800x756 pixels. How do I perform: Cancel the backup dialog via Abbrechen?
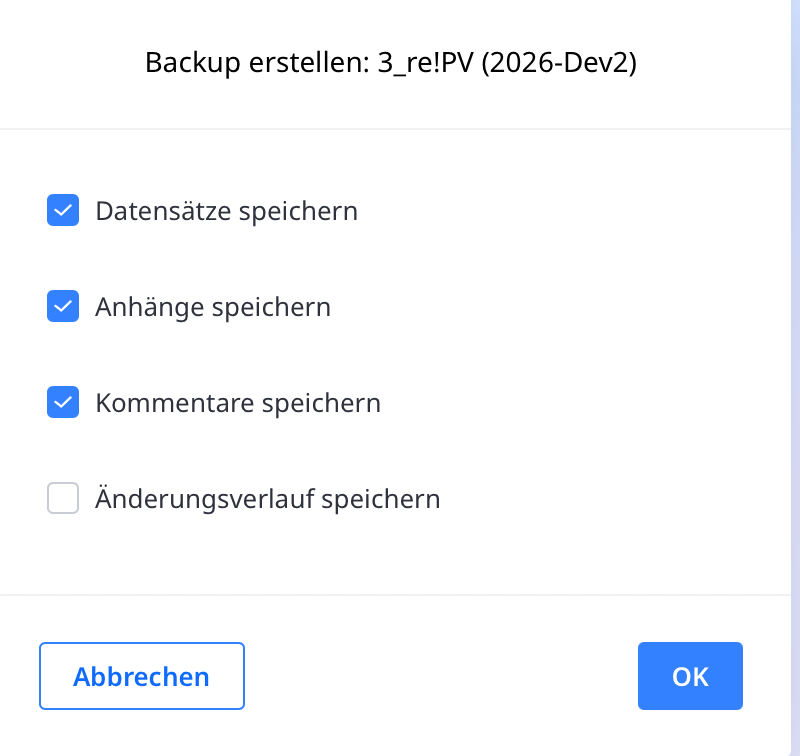tap(142, 676)
